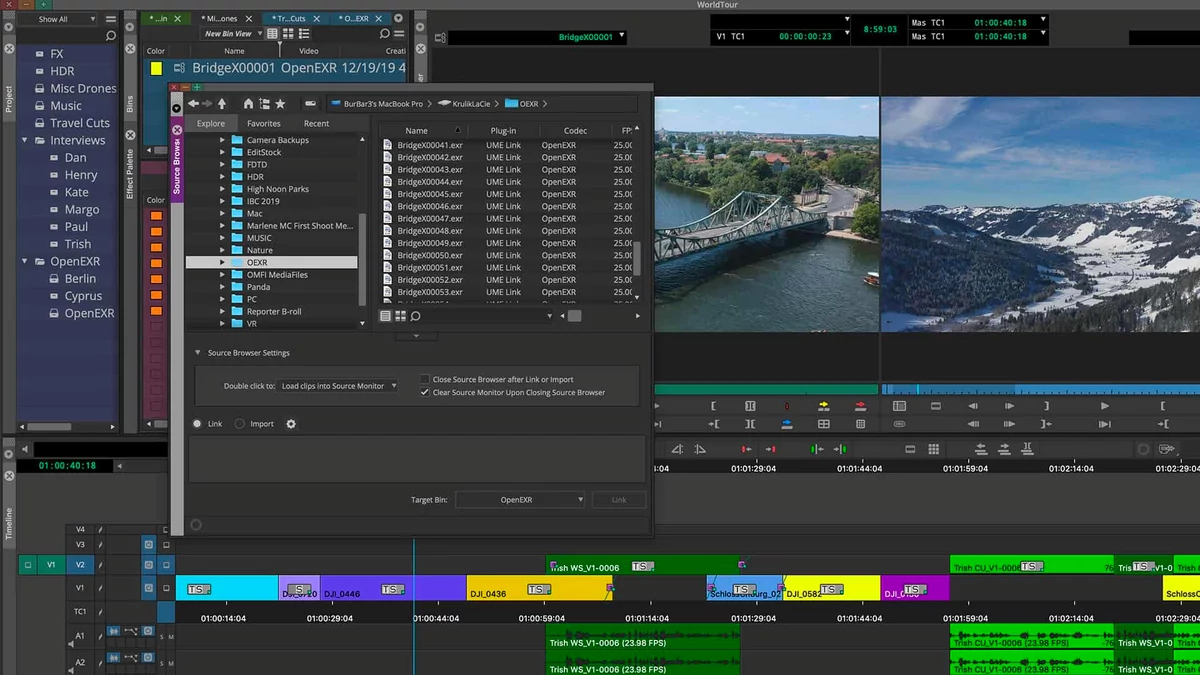Viewport: 1200px width, 675px height.
Task: Open the New Bin View dropdown
Action: click(233, 33)
